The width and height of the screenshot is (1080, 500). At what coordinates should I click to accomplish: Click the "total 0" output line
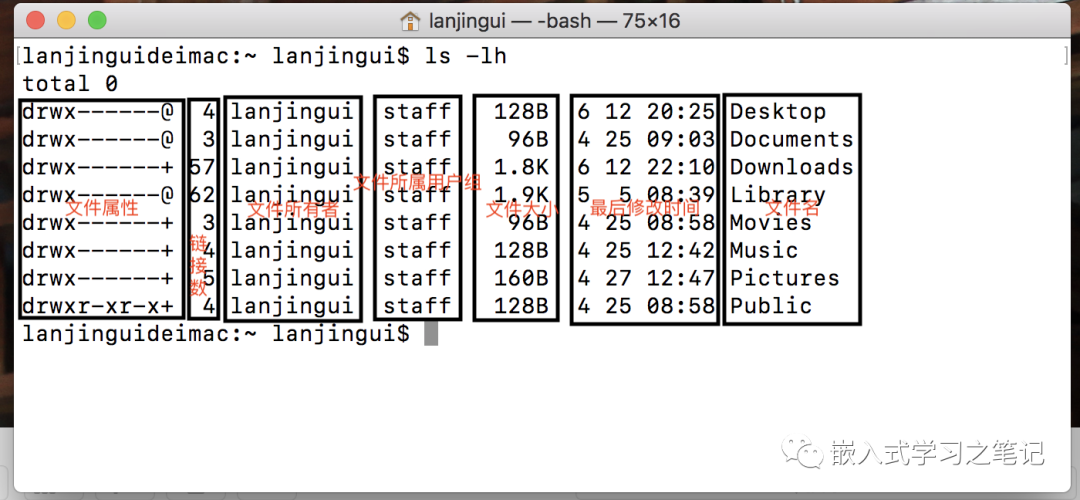pyautogui.click(x=70, y=84)
